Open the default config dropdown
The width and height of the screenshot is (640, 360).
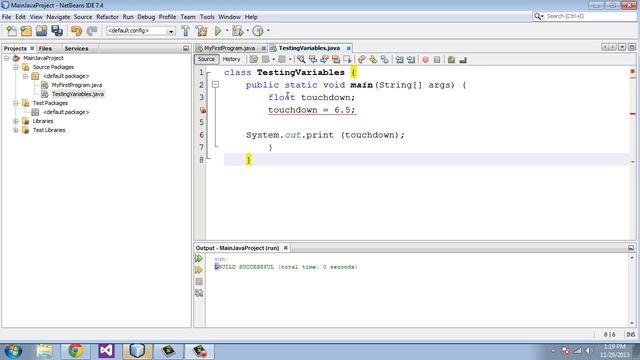coord(141,31)
